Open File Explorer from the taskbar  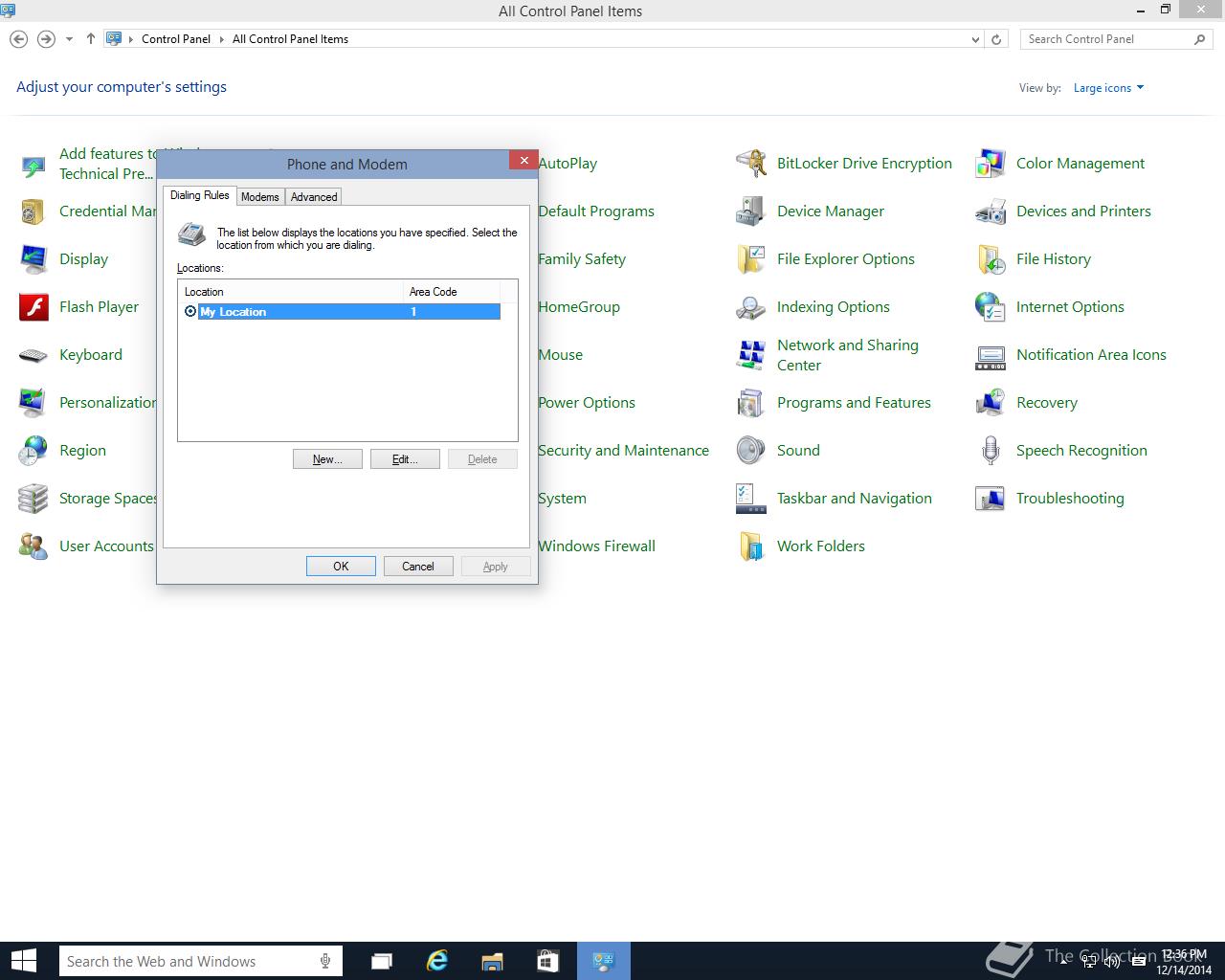coord(492,961)
